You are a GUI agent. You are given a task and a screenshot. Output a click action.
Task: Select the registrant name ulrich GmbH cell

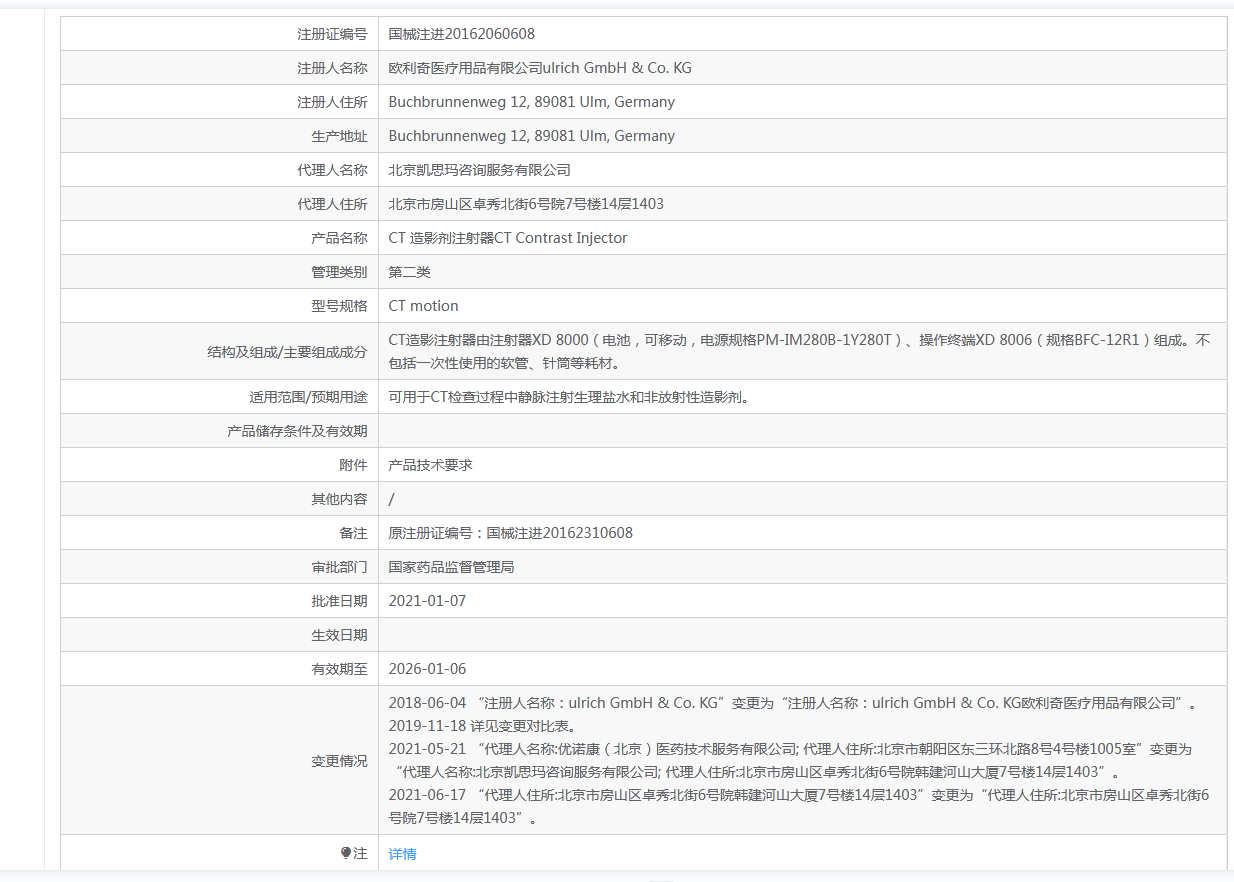tap(539, 68)
